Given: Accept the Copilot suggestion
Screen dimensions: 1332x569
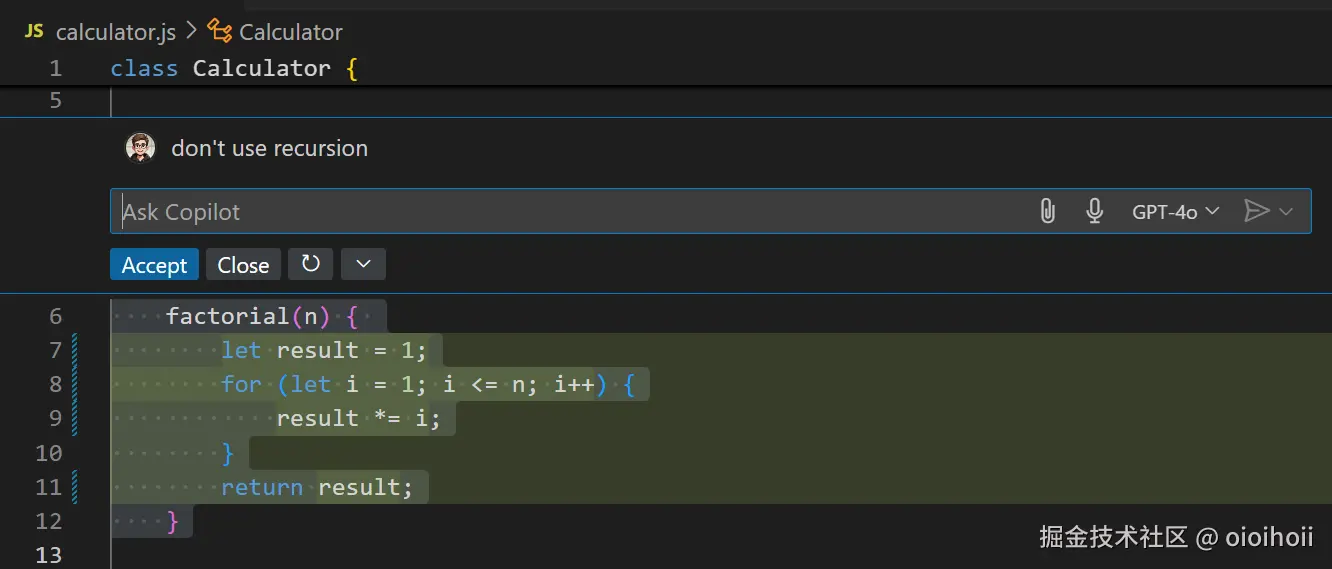Looking at the screenshot, I should [154, 265].
